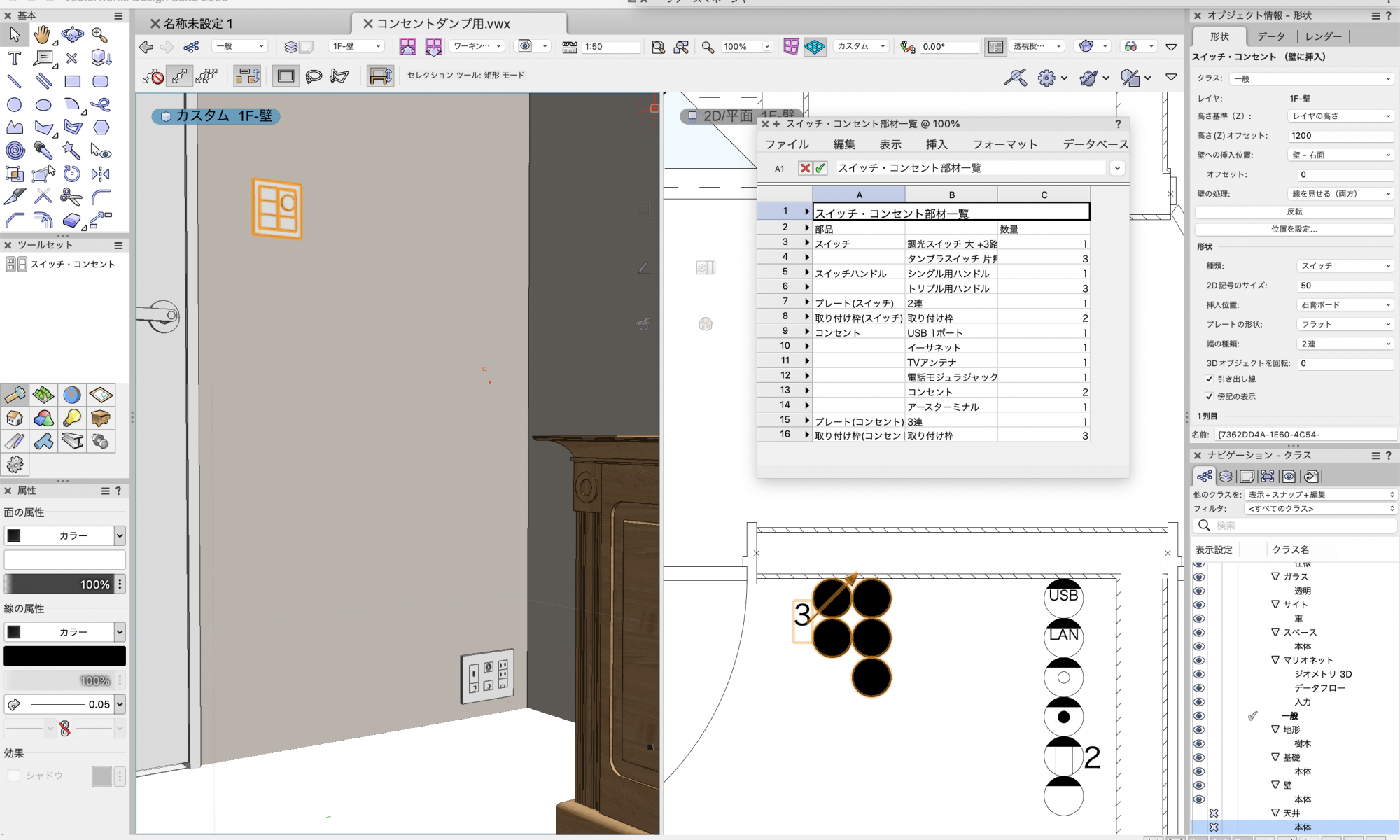Choose the rectangular selection mode
Screen dimensions: 1400x840
click(x=286, y=76)
